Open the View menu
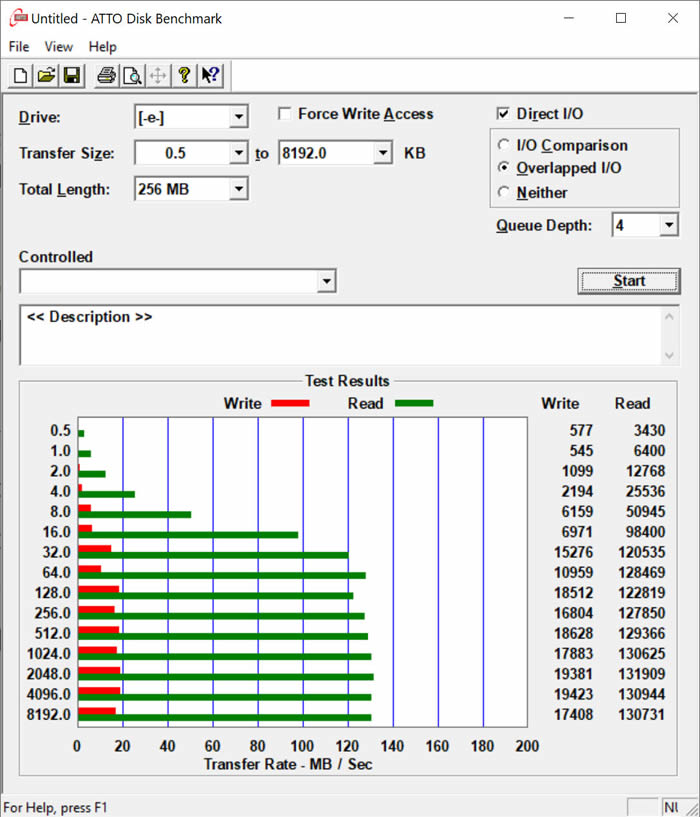 [x=58, y=47]
